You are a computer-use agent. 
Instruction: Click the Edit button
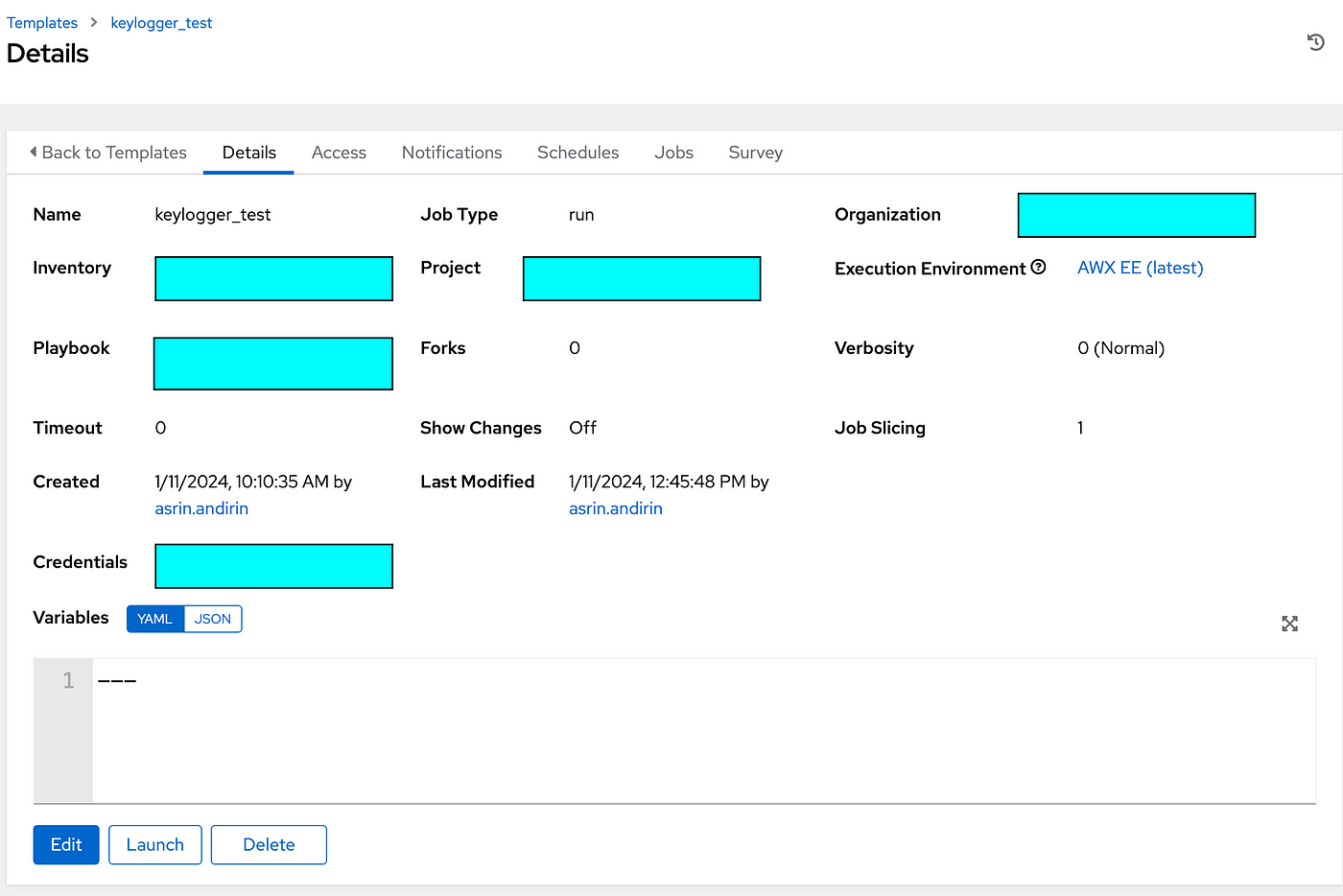click(x=66, y=844)
